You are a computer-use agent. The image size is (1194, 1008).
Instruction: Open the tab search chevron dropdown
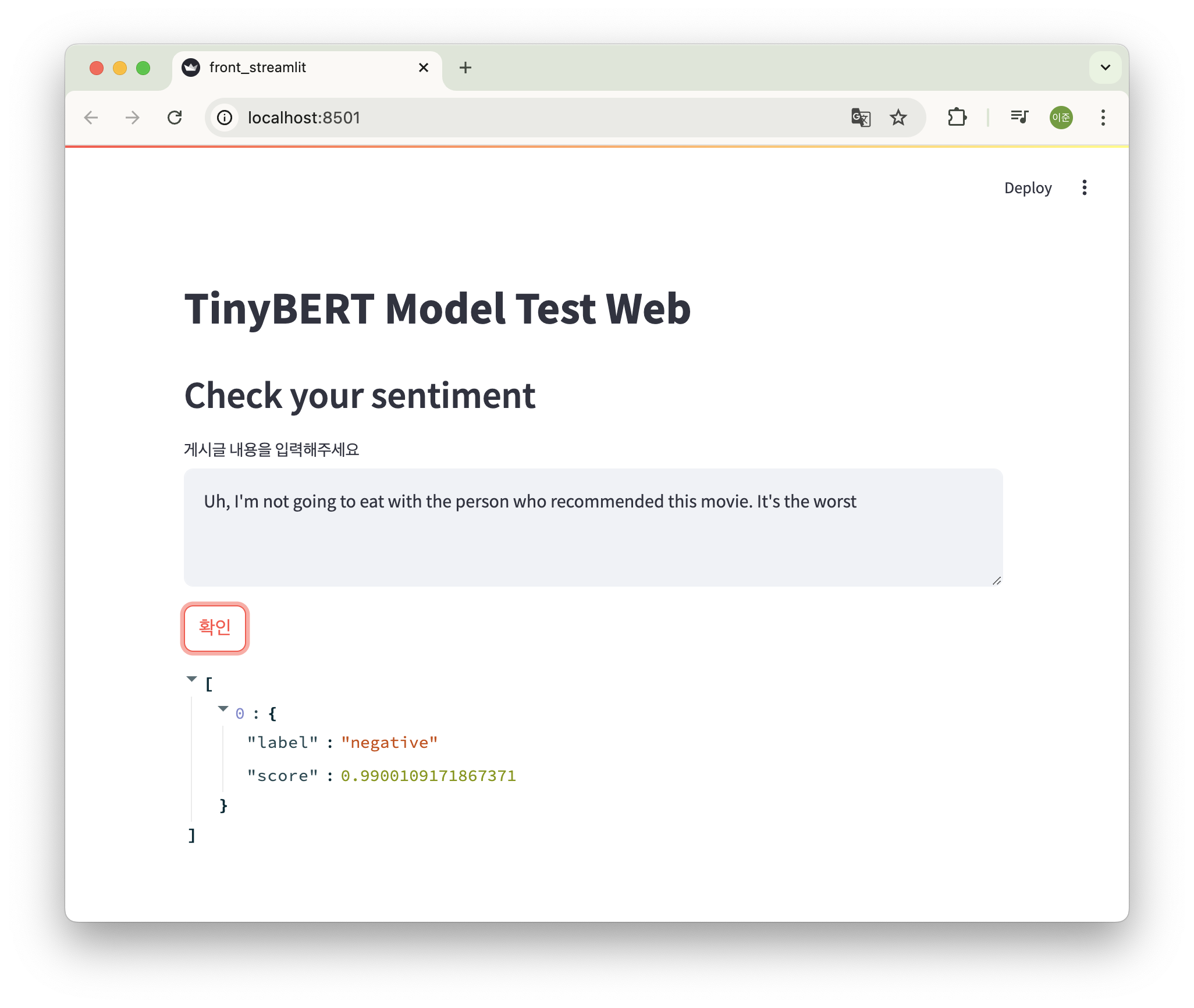click(1105, 68)
